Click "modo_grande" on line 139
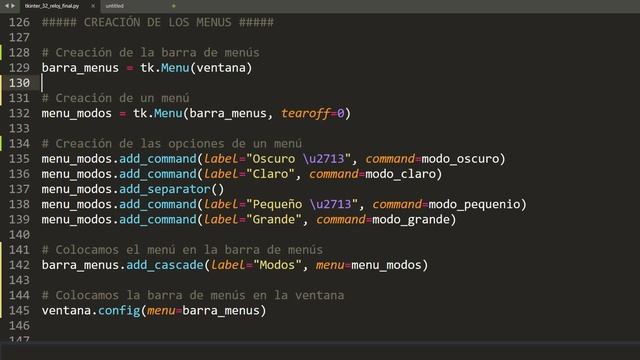The width and height of the screenshot is (640, 360). pyautogui.click(x=411, y=220)
